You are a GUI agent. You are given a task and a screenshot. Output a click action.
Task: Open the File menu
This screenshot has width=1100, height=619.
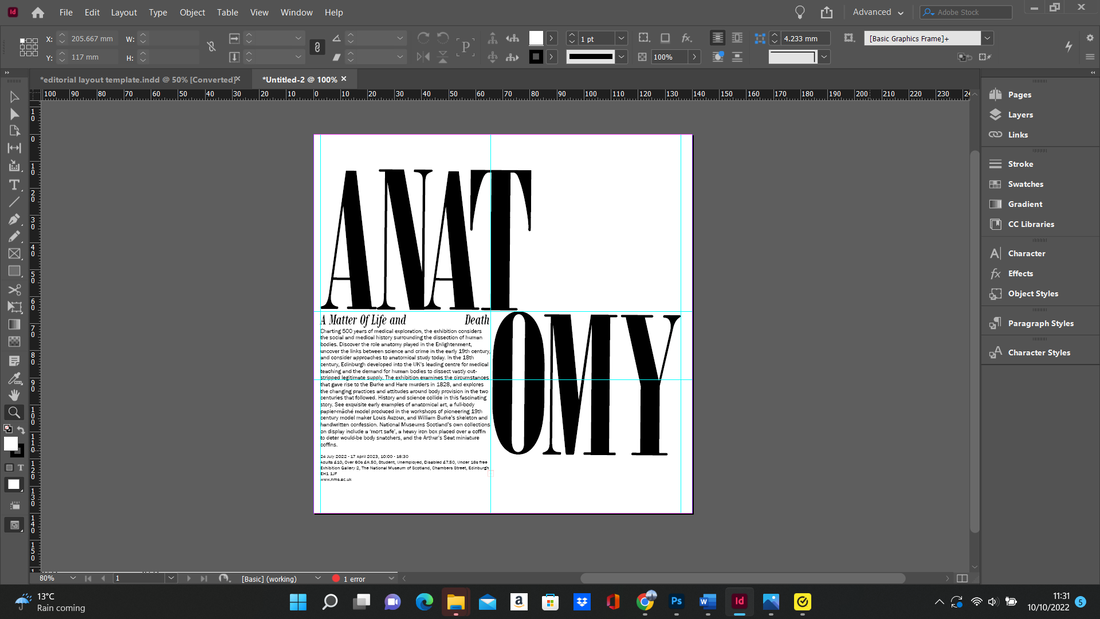coord(66,13)
